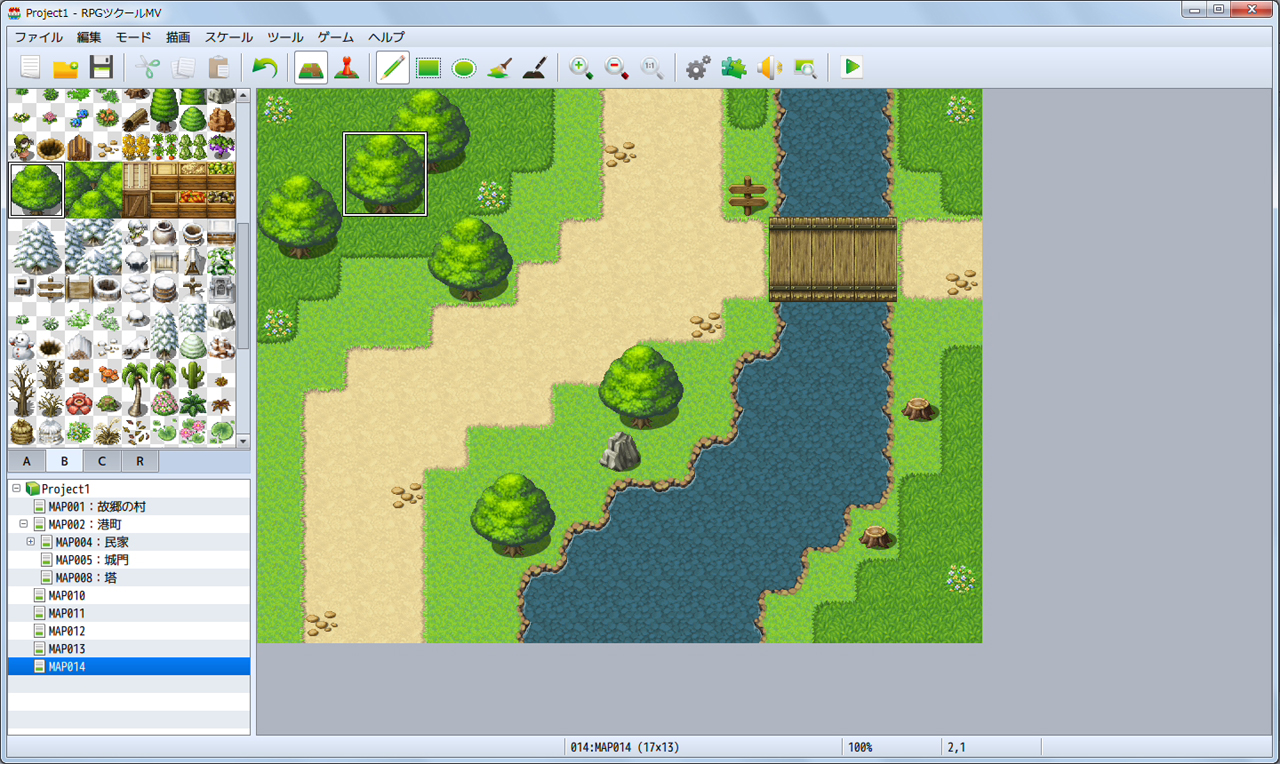Choose the Rectangle drawing tool
The image size is (1280, 764).
click(429, 68)
